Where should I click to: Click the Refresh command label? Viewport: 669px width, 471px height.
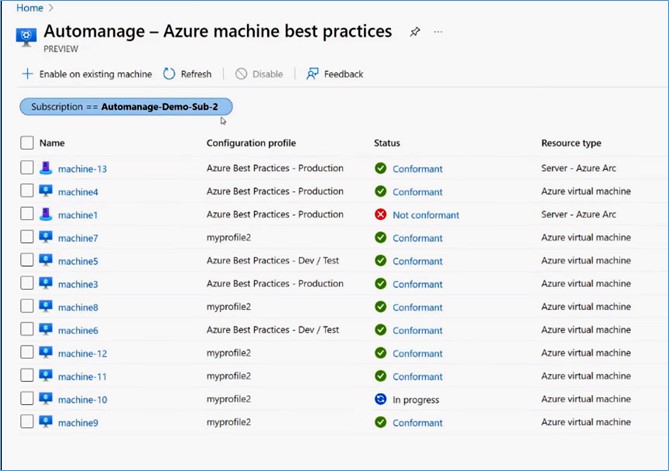196,74
